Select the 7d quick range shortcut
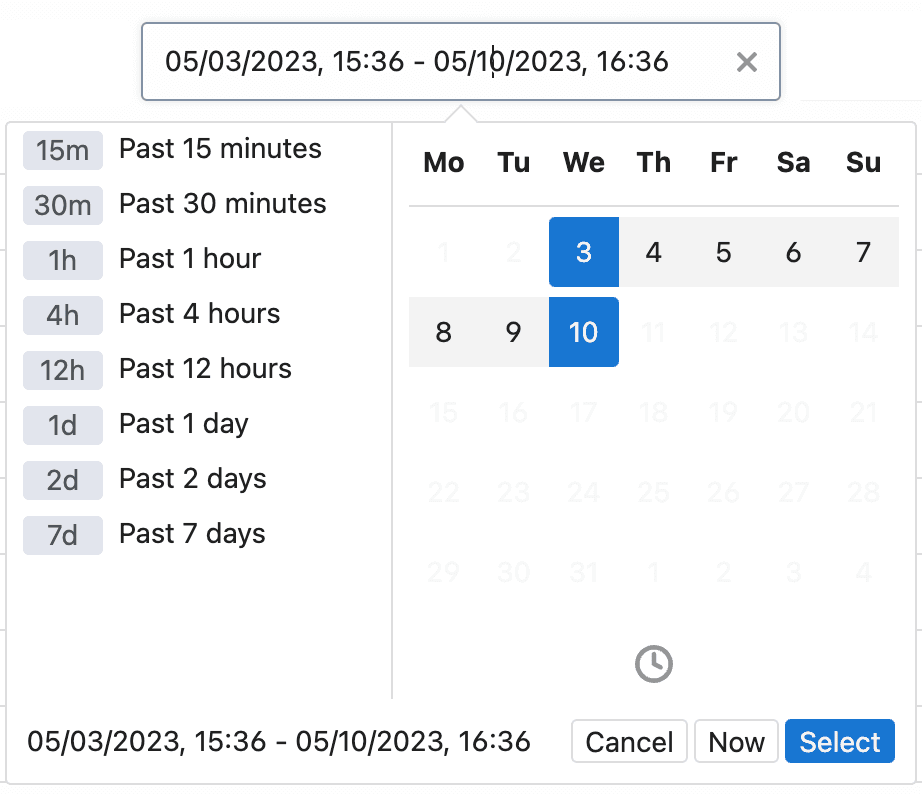 point(63,535)
